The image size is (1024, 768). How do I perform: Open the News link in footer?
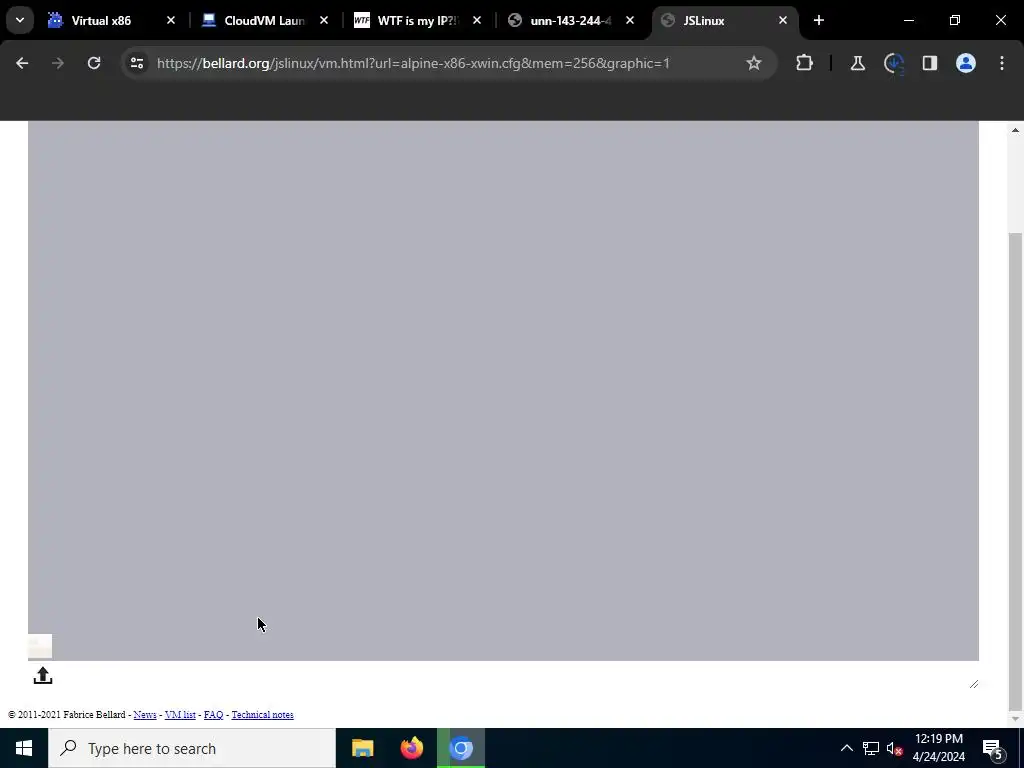[145, 714]
